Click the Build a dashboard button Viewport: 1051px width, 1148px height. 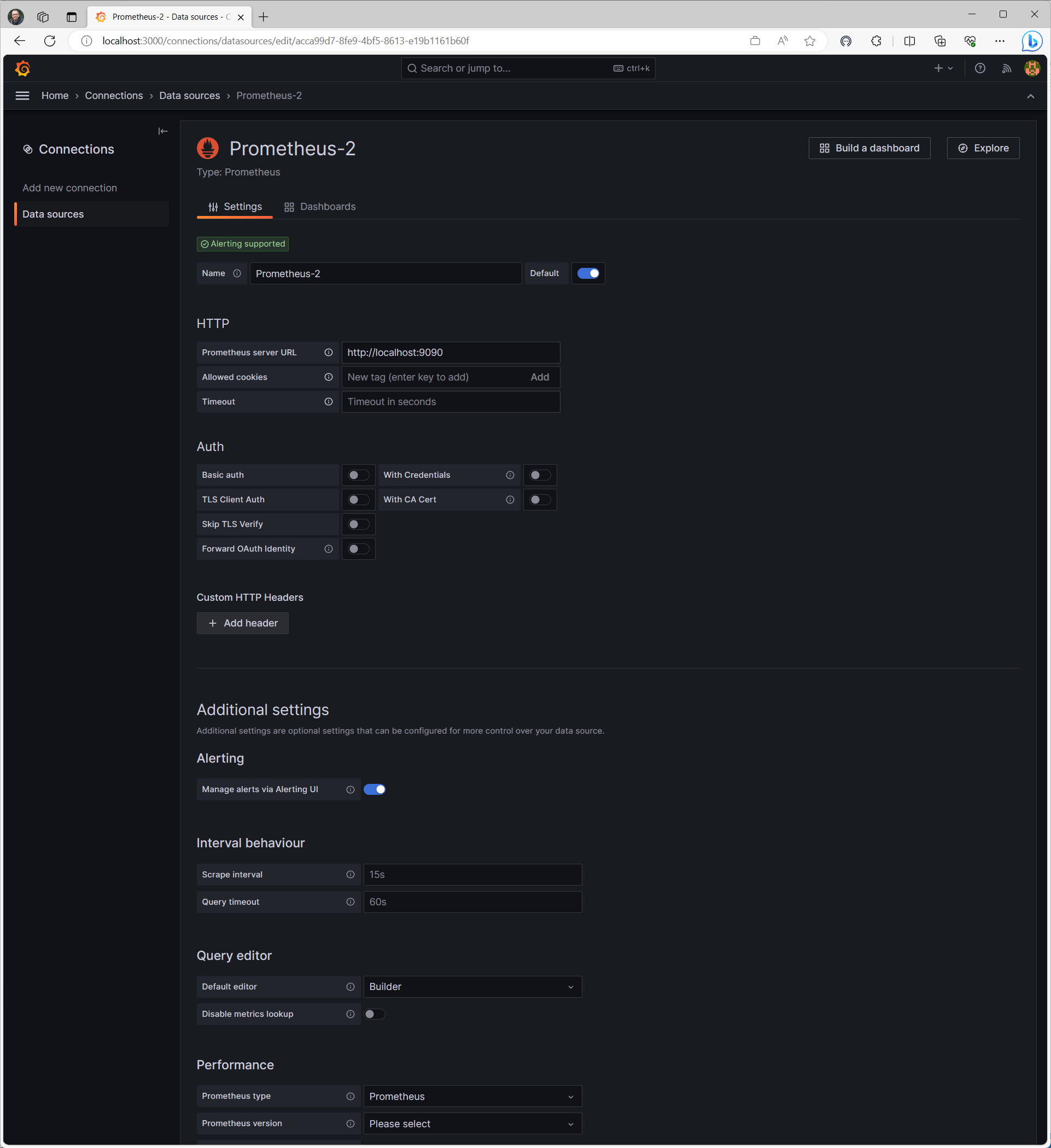(x=869, y=148)
